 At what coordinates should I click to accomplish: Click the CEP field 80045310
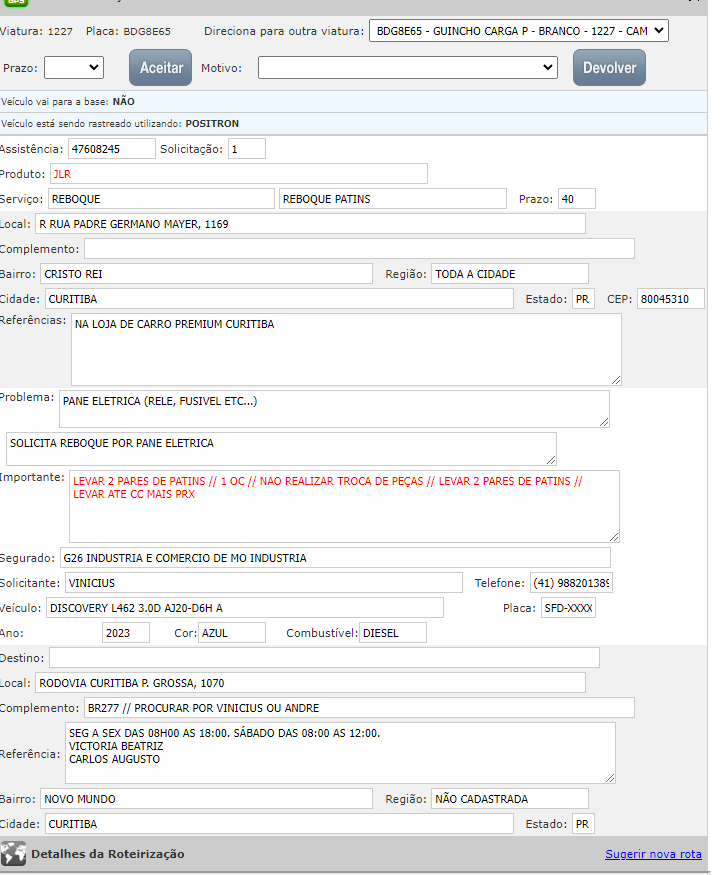[671, 299]
